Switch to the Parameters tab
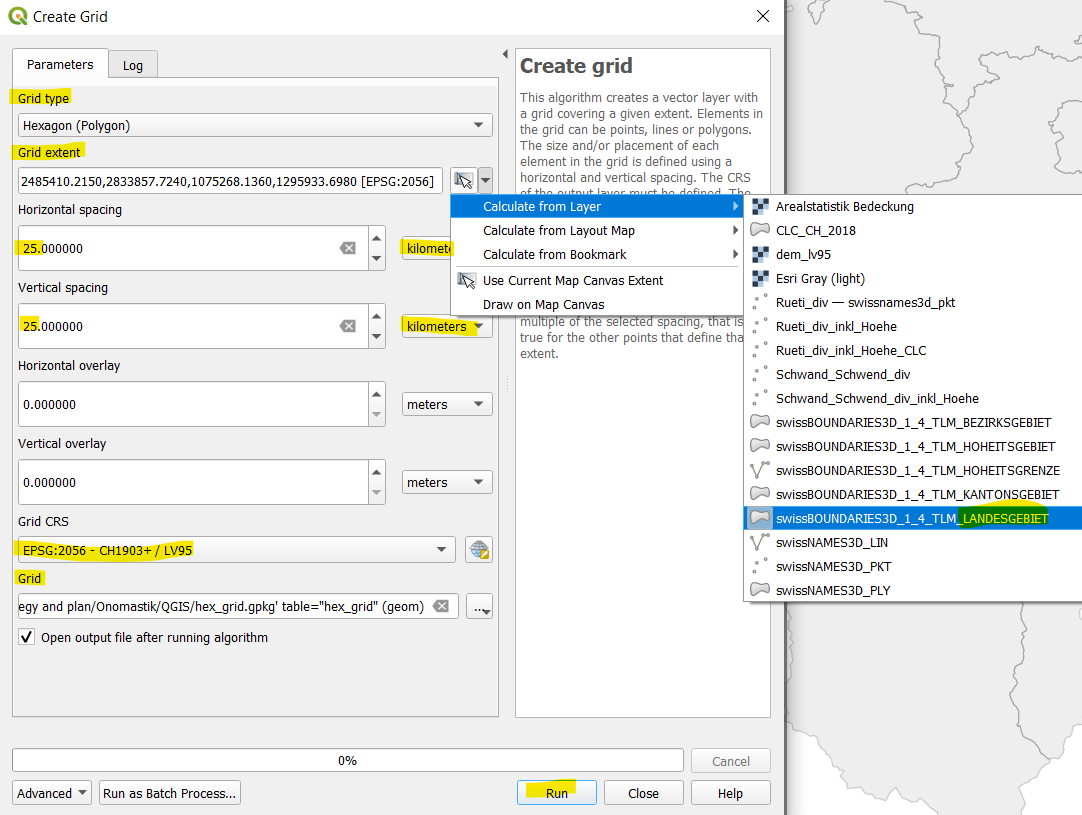The height and width of the screenshot is (815, 1082). [60, 64]
